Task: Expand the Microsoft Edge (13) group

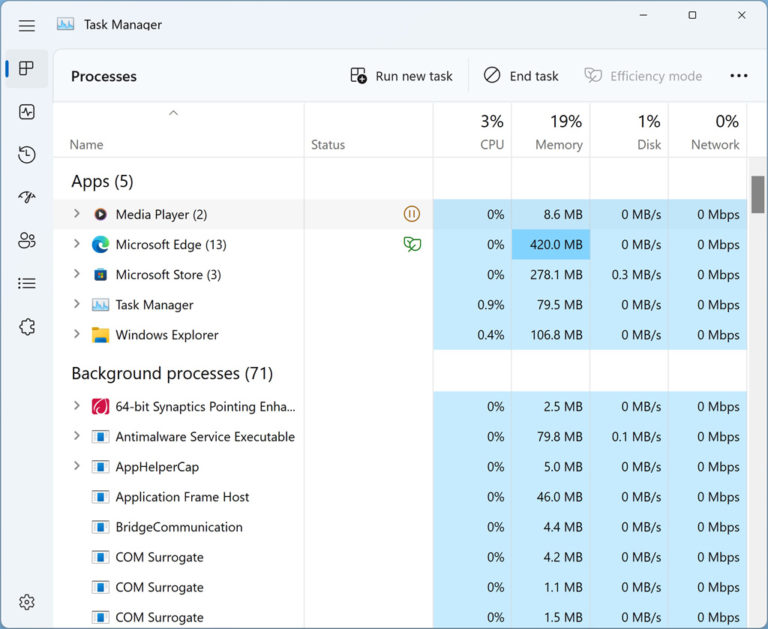Action: (76, 243)
